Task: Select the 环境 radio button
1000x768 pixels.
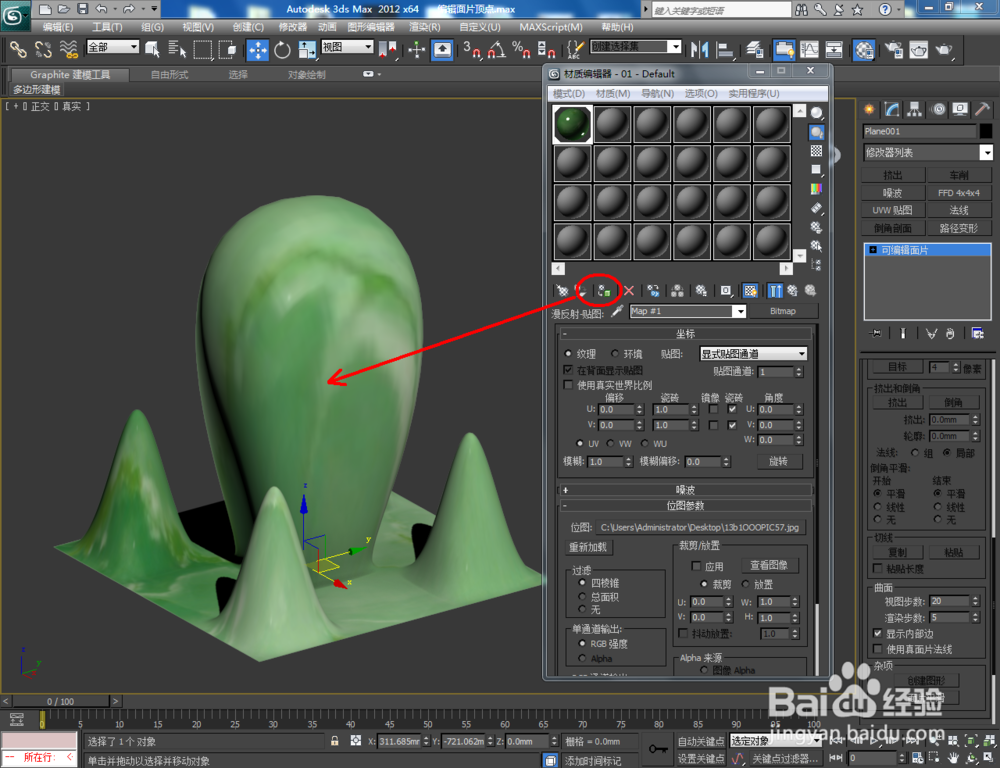Action: [615, 353]
